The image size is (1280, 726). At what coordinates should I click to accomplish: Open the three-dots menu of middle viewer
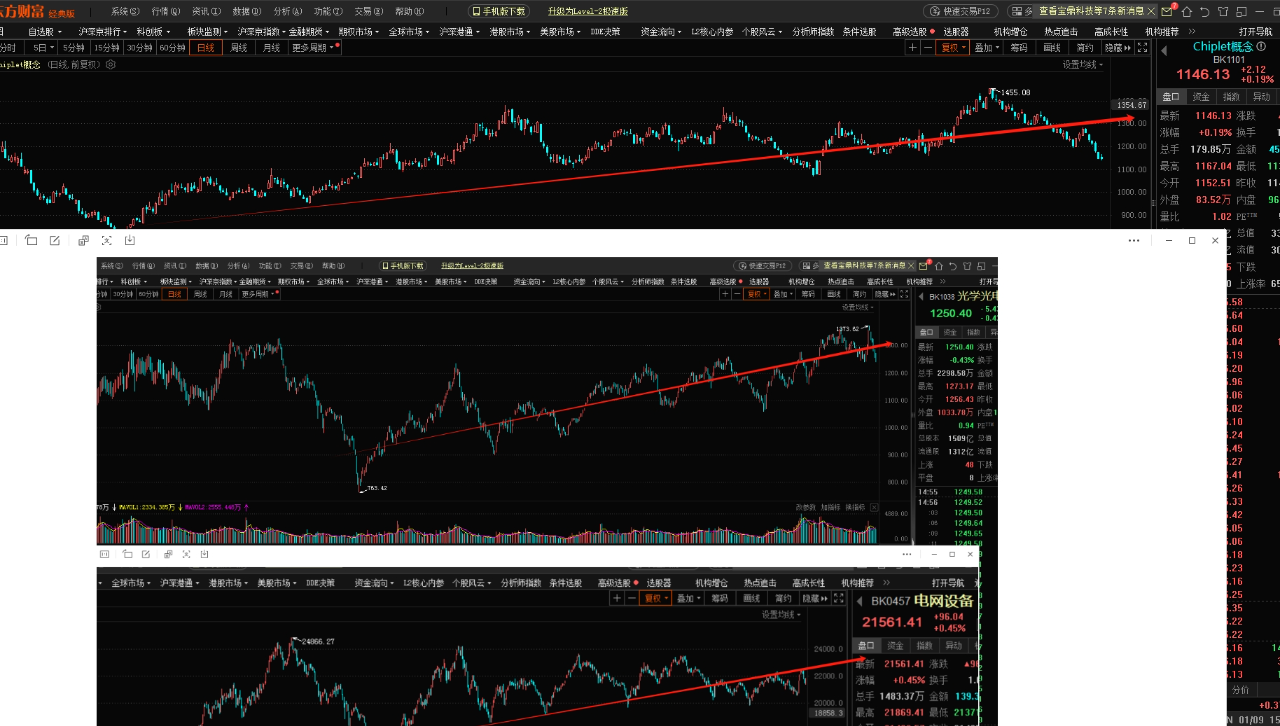coord(1134,240)
